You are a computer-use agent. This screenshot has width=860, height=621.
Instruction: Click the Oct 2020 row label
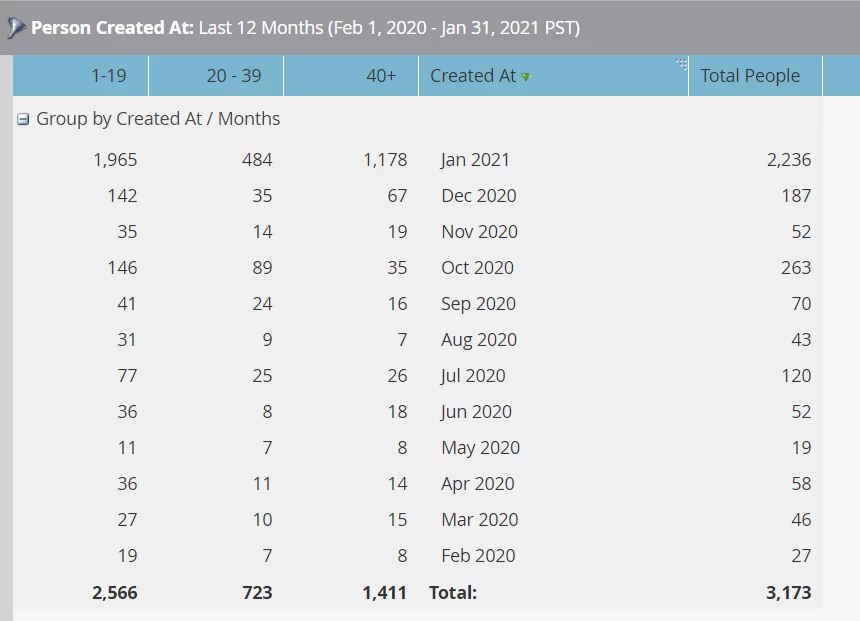[477, 268]
